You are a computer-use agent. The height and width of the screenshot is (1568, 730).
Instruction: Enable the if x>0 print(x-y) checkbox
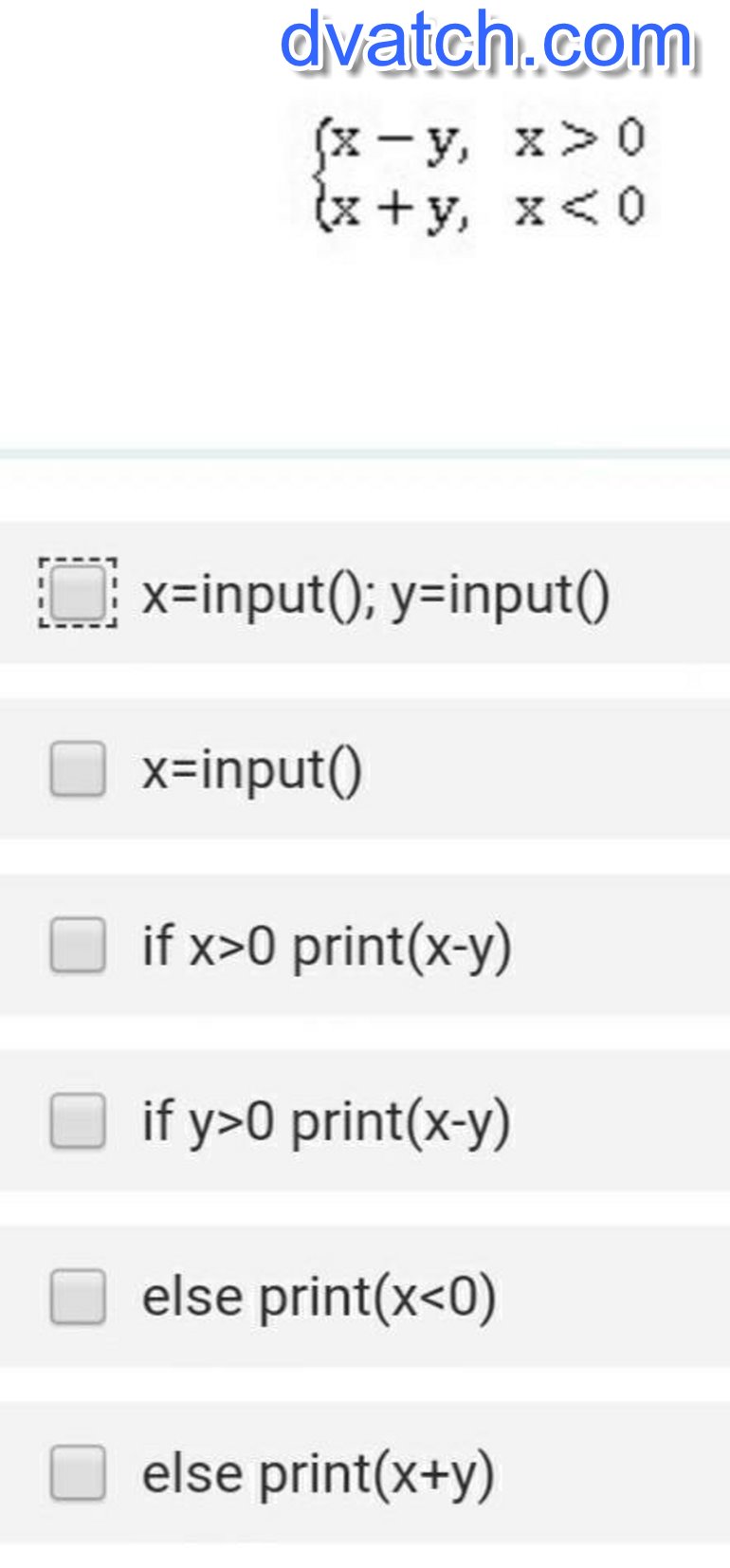click(x=78, y=945)
